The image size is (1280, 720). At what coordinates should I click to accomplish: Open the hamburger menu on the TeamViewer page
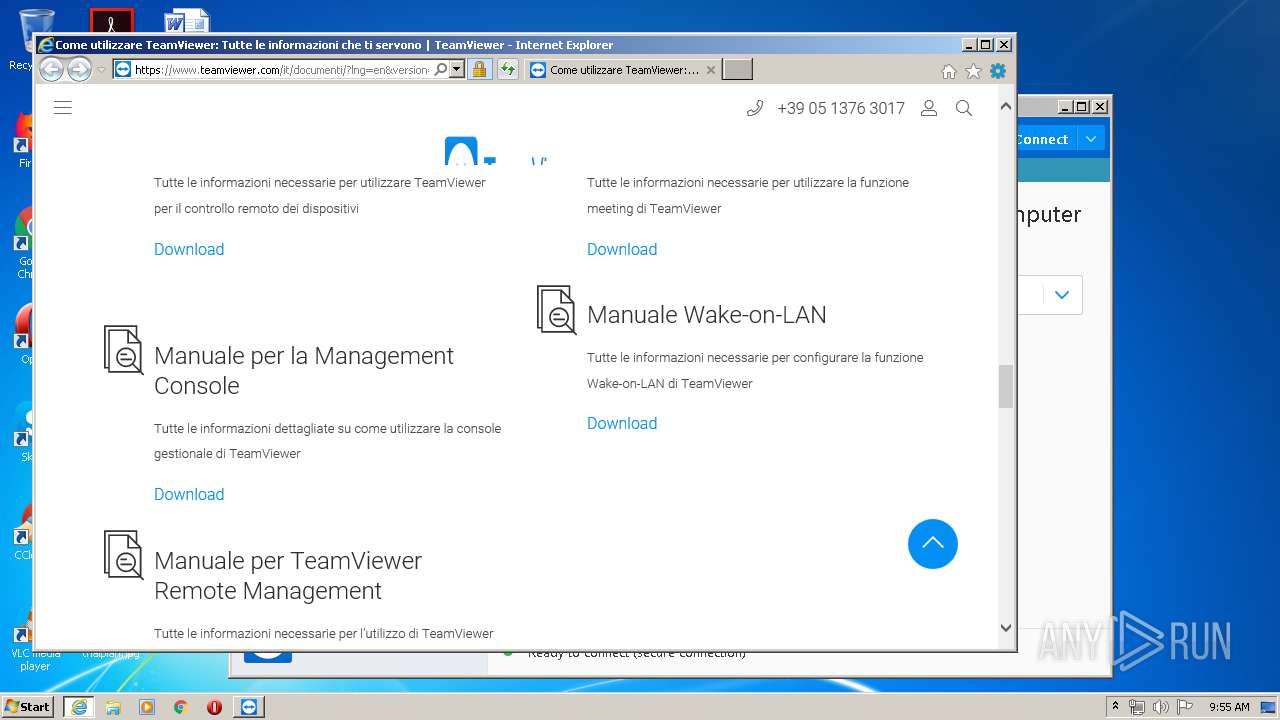(x=63, y=108)
